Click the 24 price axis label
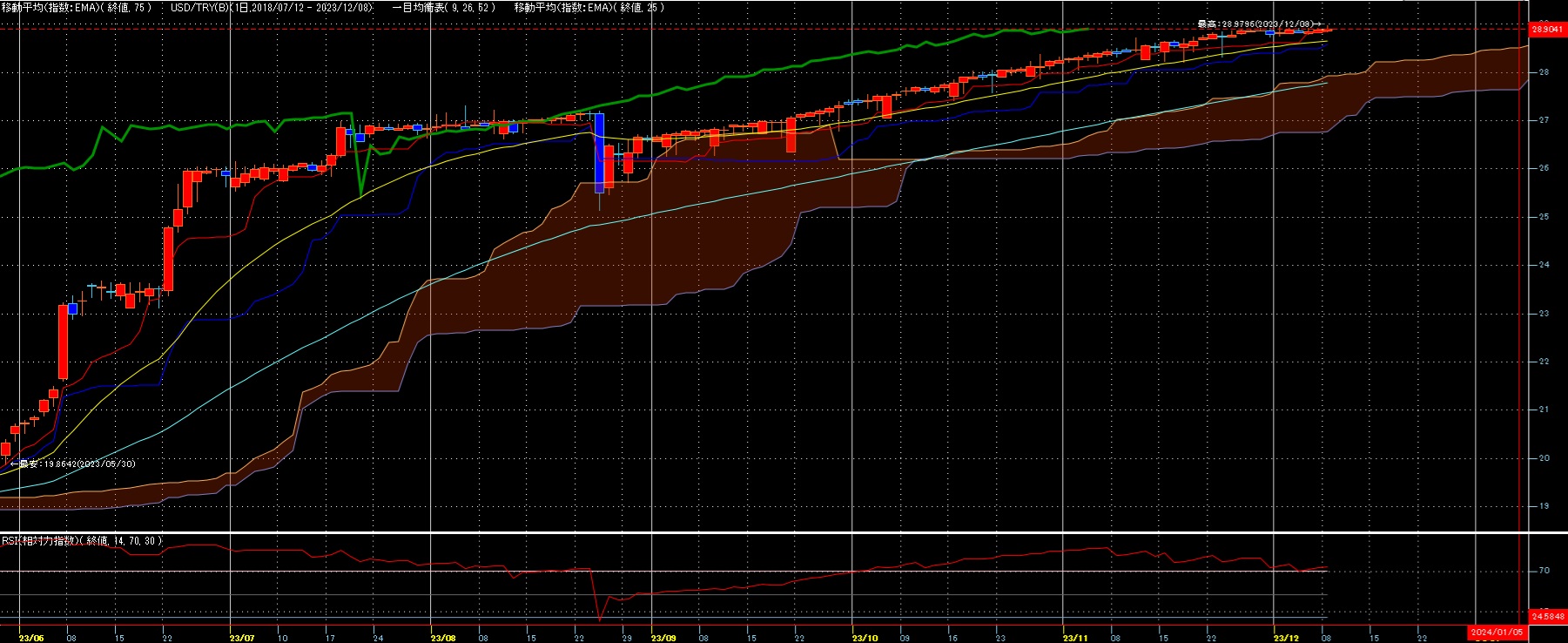 (1544, 265)
